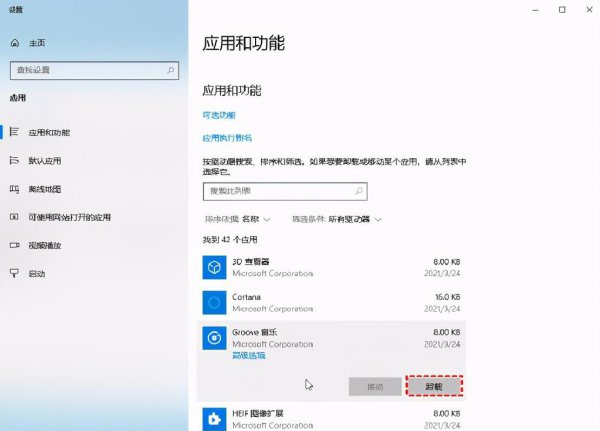Click the HEIF 图像扩展 app icon

pos(215,416)
